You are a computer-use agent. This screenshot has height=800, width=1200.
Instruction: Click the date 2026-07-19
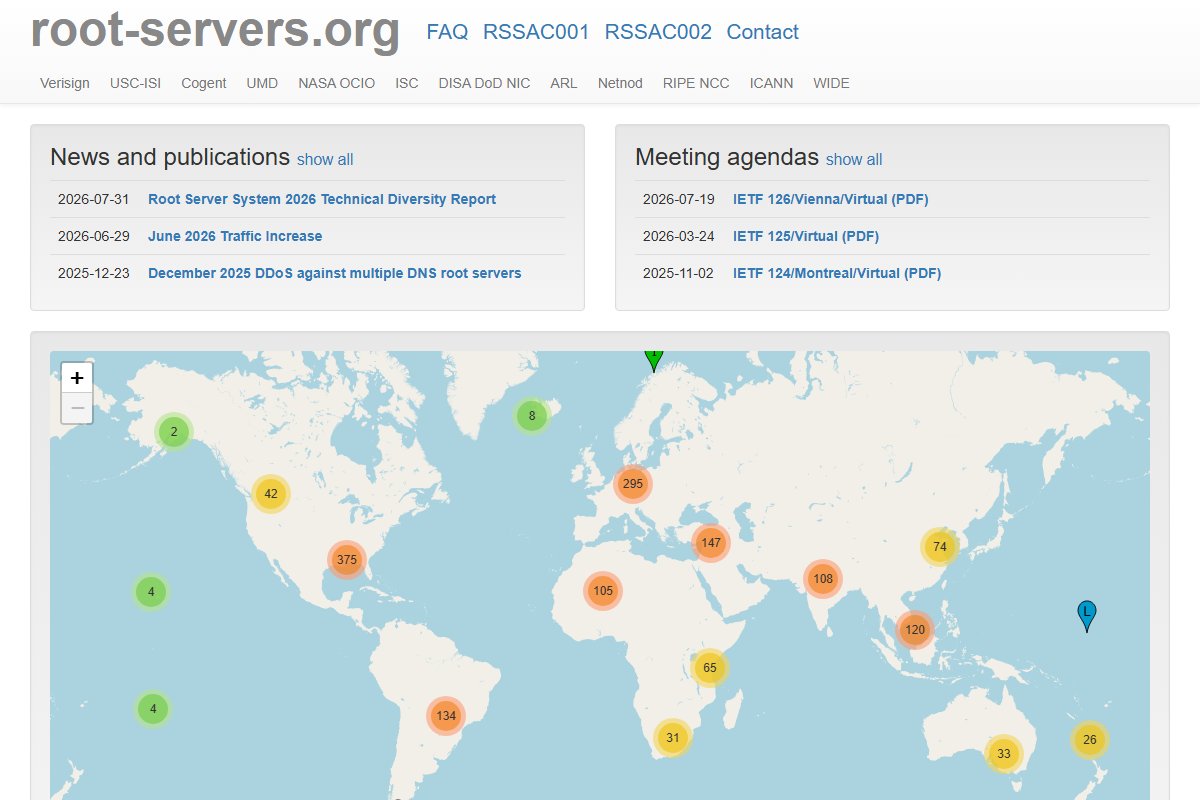[679, 199]
